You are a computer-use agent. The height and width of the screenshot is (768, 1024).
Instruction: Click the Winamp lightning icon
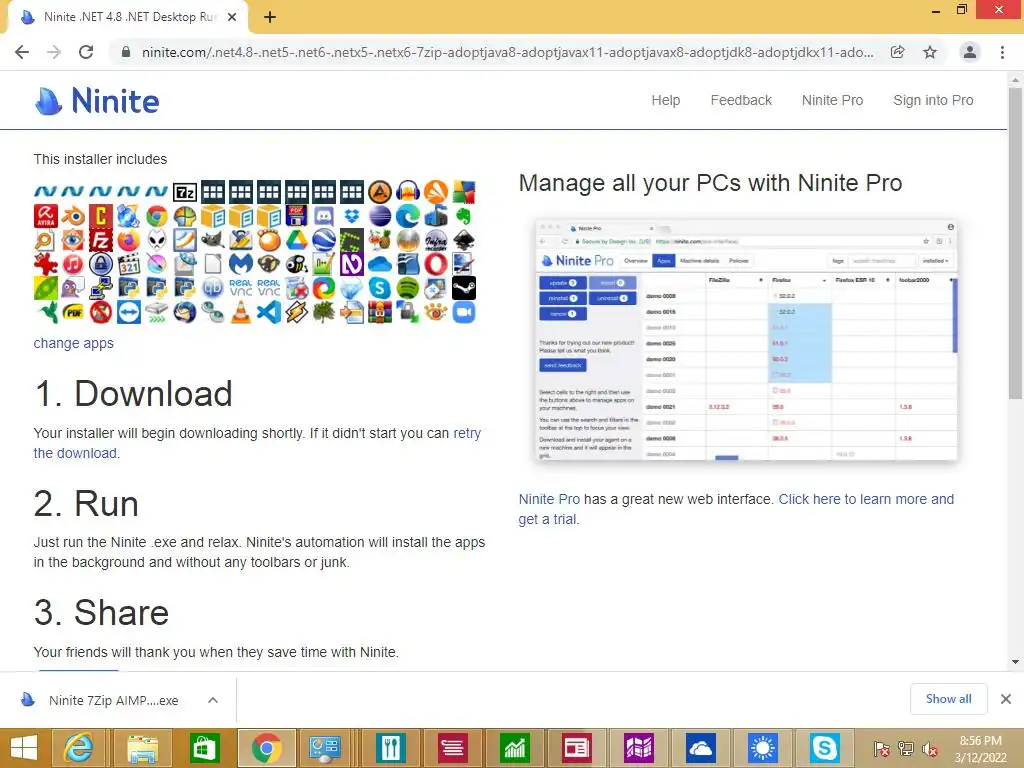[296, 312]
